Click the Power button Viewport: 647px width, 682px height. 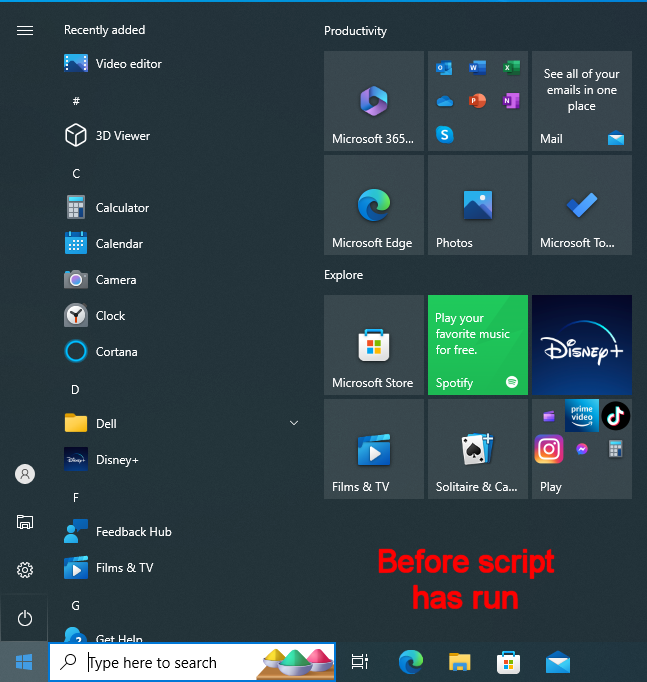pos(25,618)
